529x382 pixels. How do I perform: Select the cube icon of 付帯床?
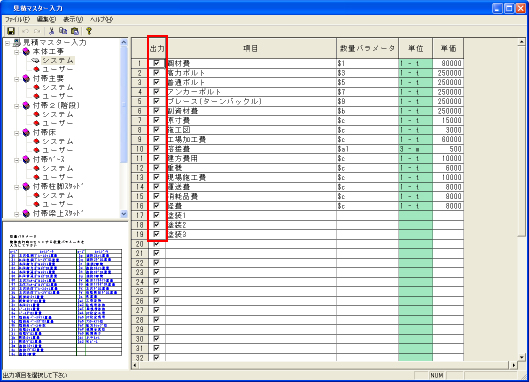tap(26, 133)
